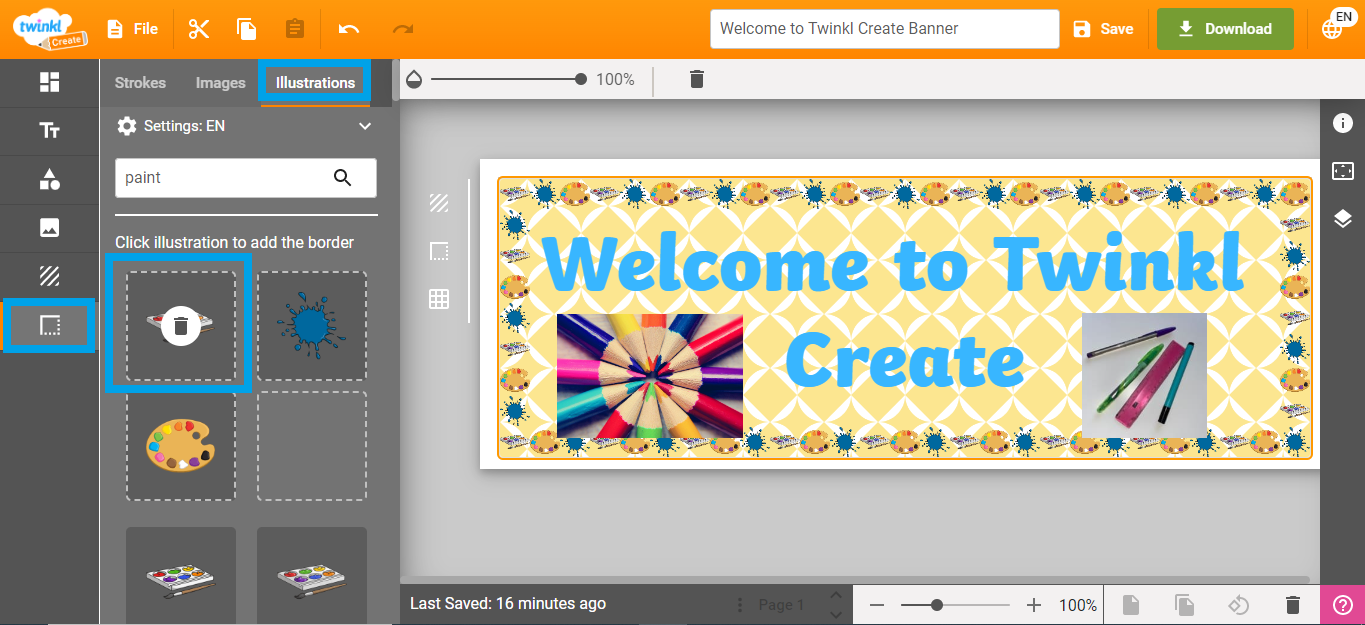
Task: Click the Save button
Action: pos(1103,28)
